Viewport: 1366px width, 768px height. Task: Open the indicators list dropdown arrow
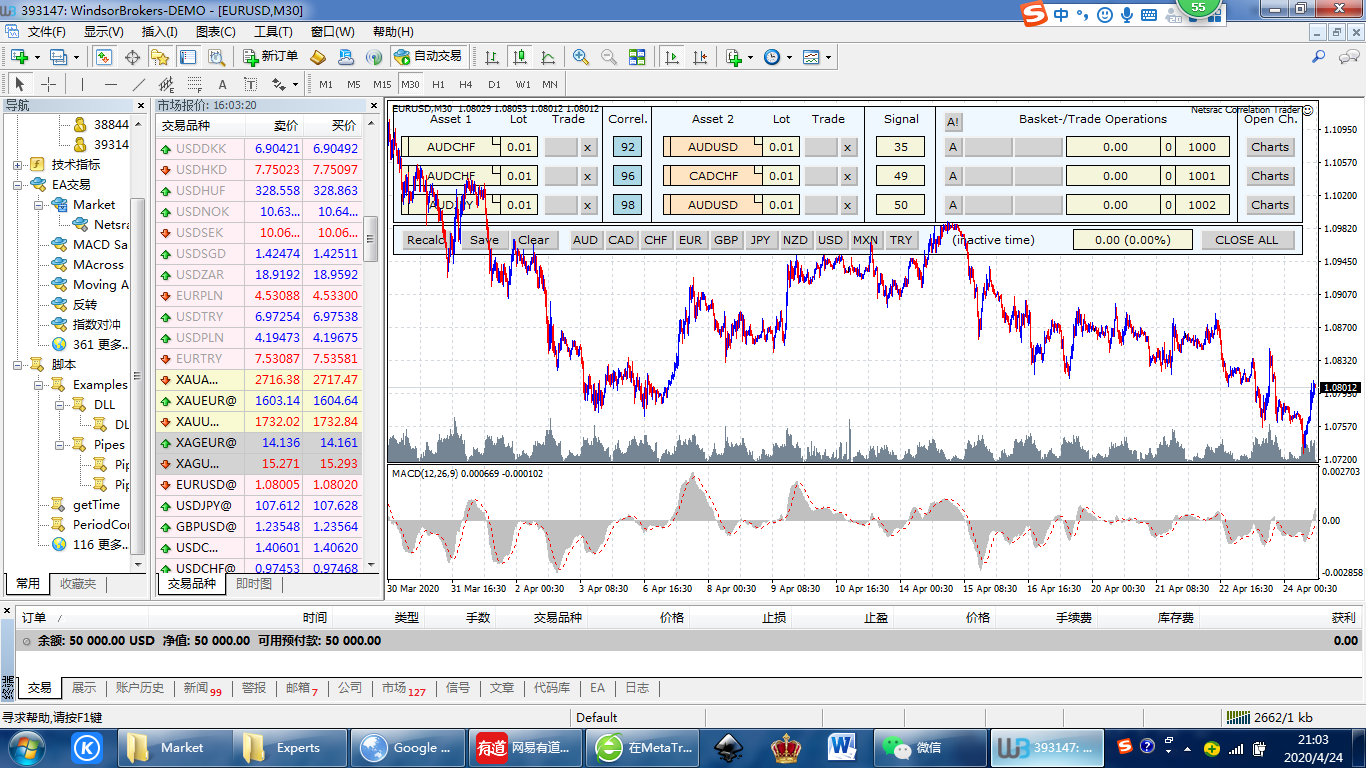click(750, 57)
